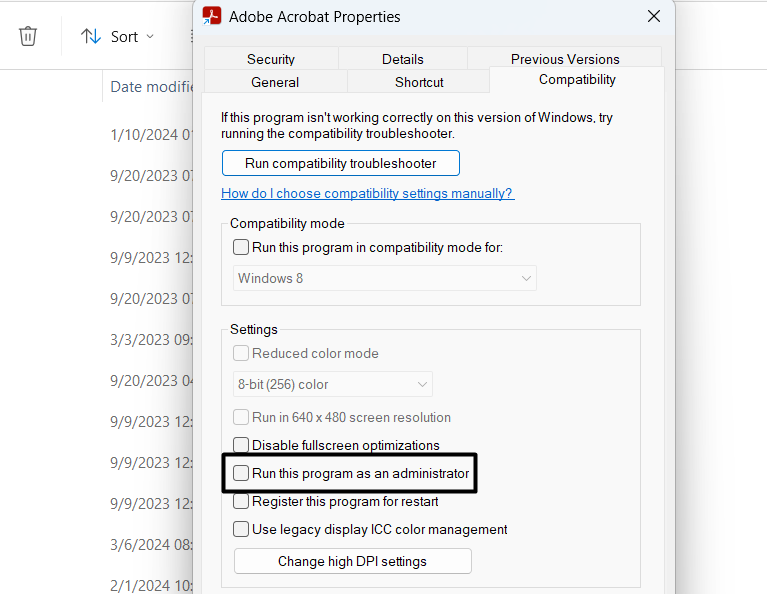Close the Adobe Acrobat Properties dialog
Screen dimensions: 767x594
[x=654, y=16]
